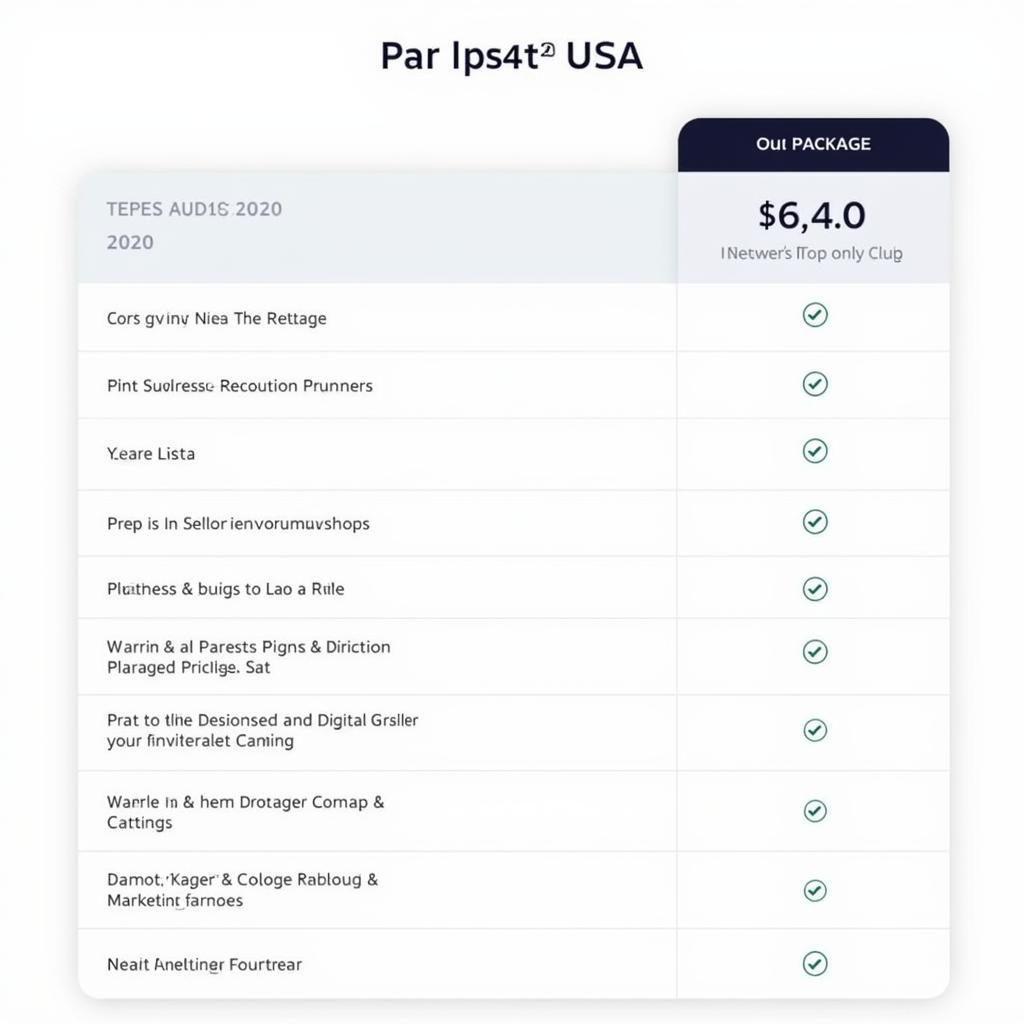Viewport: 1024px width, 1024px height.
Task: Click checkmark for Warrin & al Parests row
Action: [814, 651]
